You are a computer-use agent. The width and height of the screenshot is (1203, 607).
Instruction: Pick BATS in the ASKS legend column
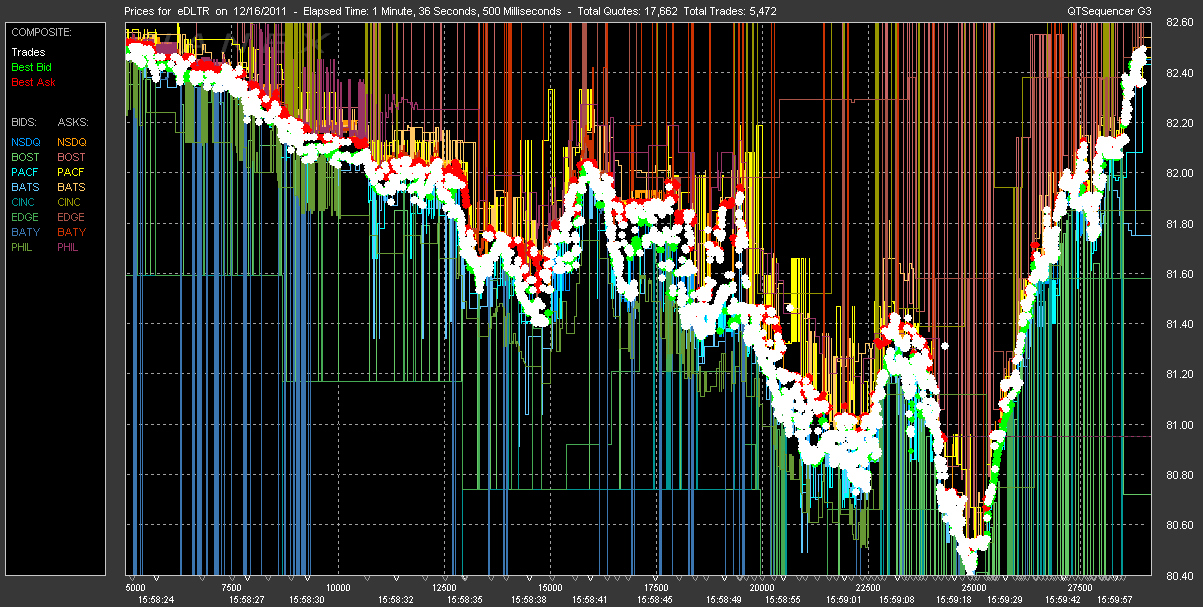71,187
